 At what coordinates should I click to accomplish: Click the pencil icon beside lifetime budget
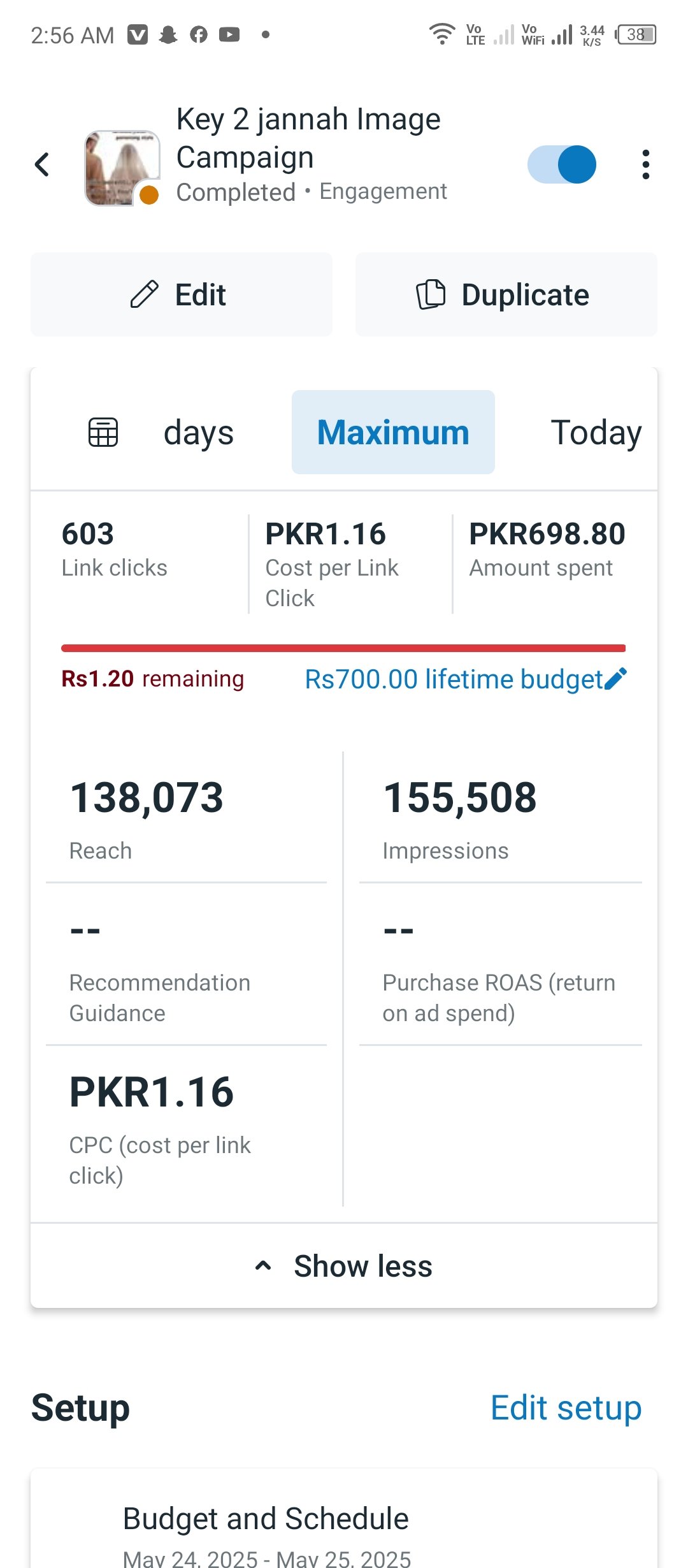click(615, 679)
